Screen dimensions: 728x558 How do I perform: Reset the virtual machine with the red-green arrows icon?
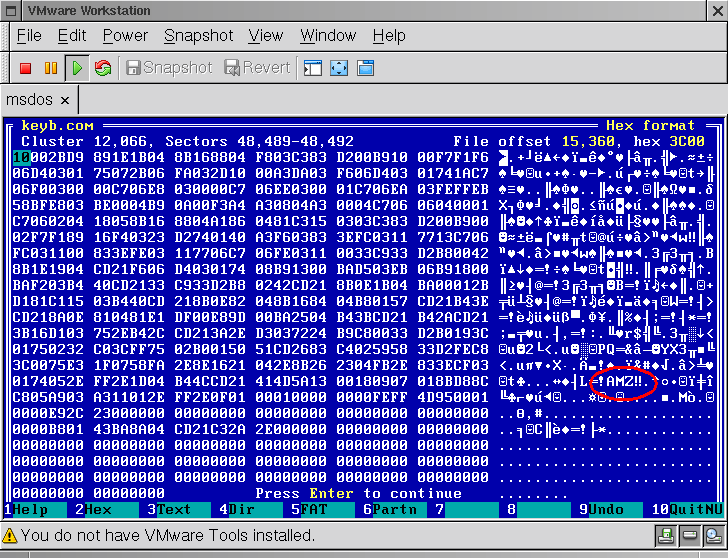103,68
